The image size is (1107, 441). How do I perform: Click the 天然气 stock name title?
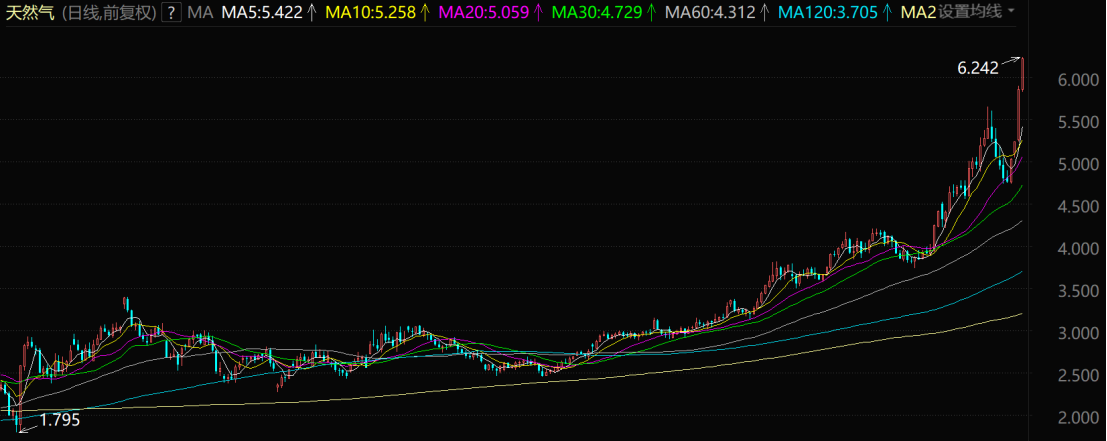pyautogui.click(x=29, y=13)
